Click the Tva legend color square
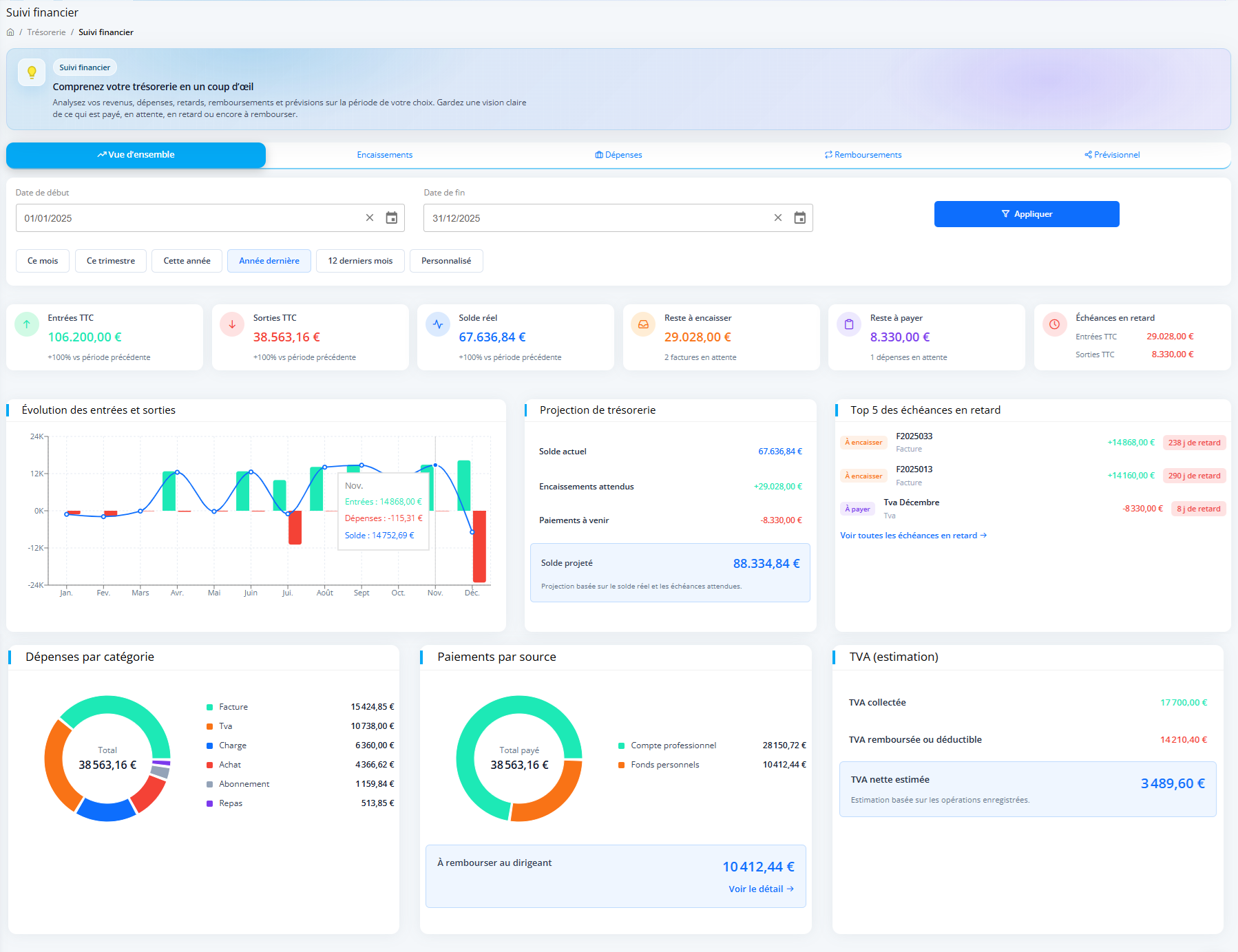Screen dimensions: 1238x952 coord(209,726)
